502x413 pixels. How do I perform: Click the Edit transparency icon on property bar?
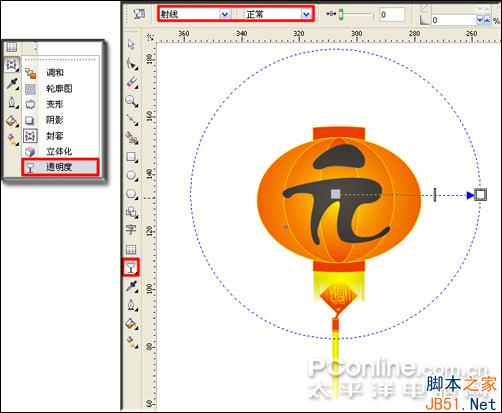click(x=139, y=14)
